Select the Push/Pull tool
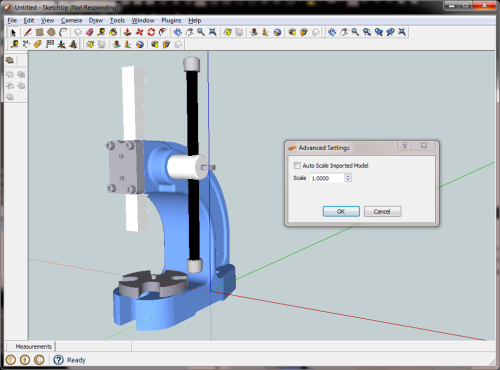The width and height of the screenshot is (500, 370). (127, 32)
